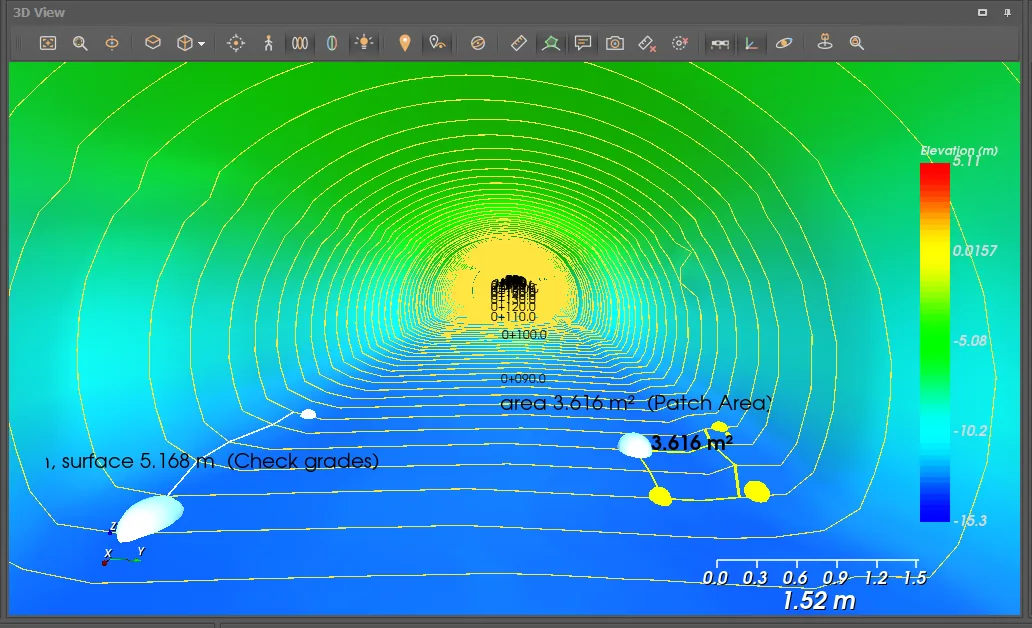Click the 3D View panel title

coord(39,13)
